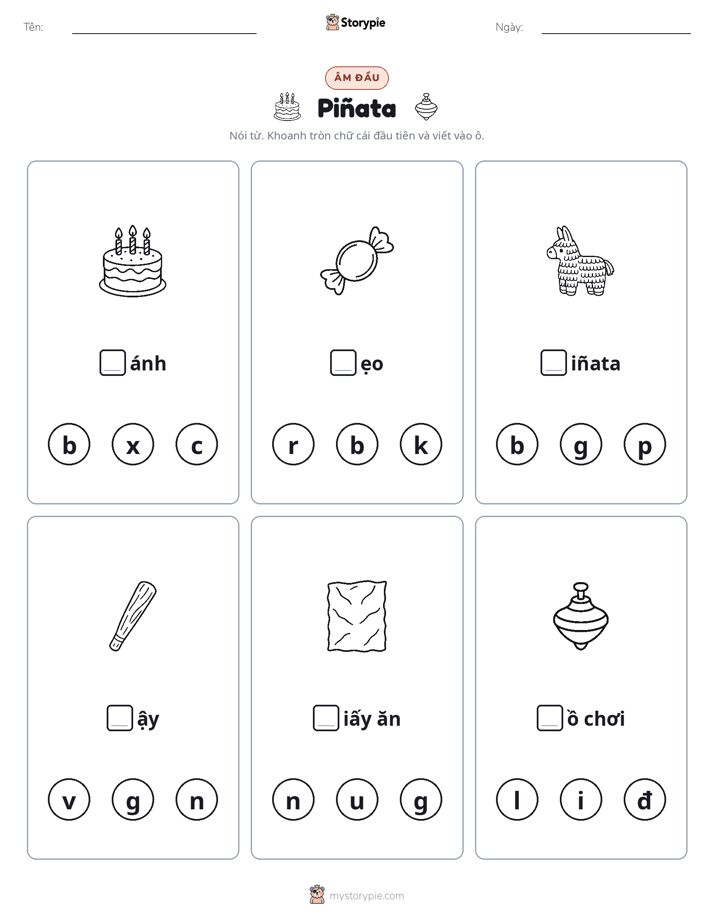Click the small spinning top beside the Piñata title
Viewport: 714px width, 924px height.
pos(426,107)
